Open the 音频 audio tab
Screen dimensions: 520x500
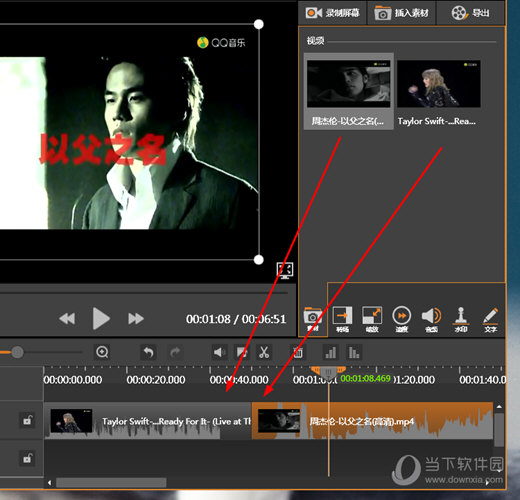(431, 319)
